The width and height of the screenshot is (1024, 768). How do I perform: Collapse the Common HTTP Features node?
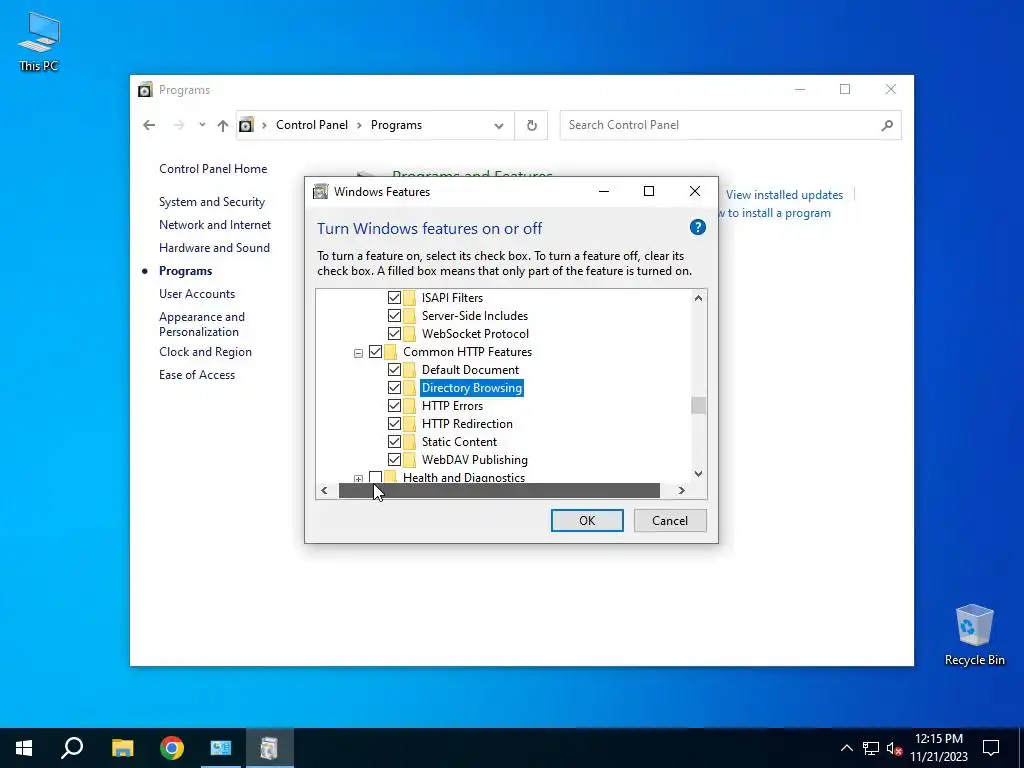[x=358, y=353]
